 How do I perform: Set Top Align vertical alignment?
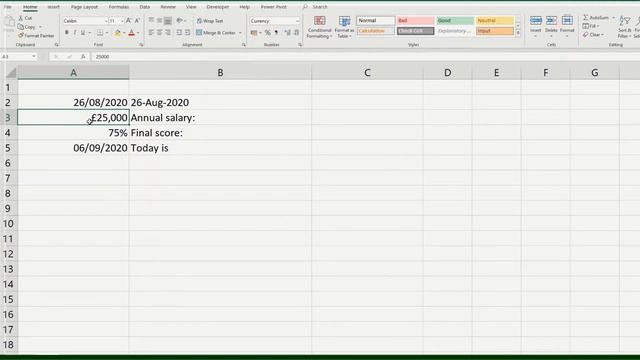(151, 20)
